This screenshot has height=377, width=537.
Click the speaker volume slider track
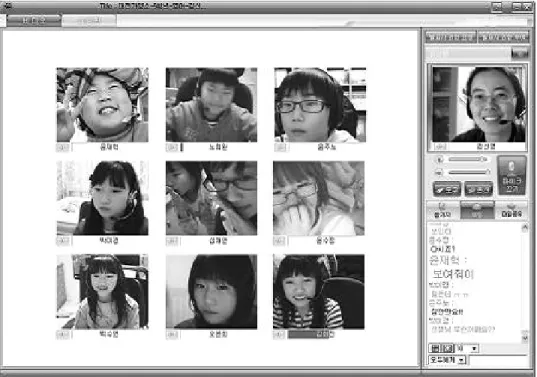tap(468, 159)
